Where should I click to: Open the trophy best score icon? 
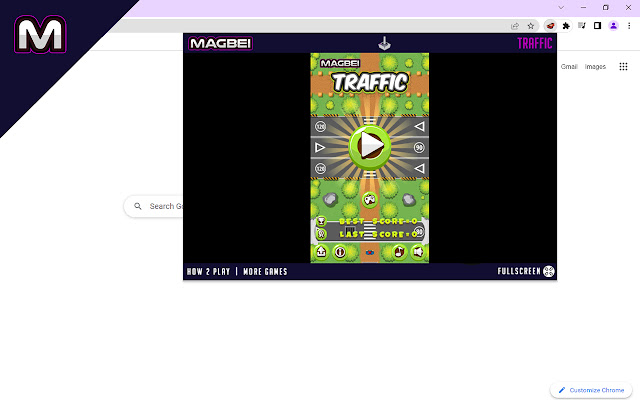tap(321, 221)
